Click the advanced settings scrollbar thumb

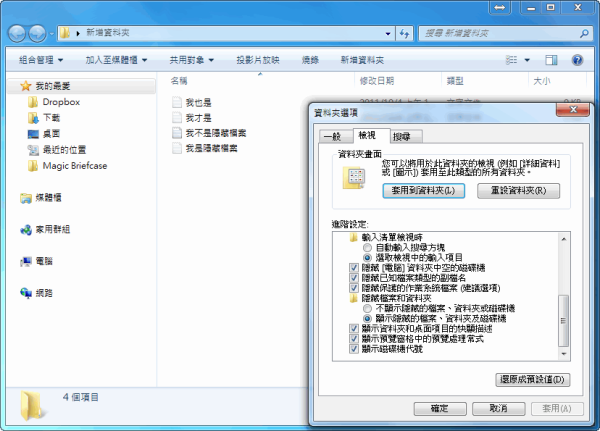(x=563, y=321)
